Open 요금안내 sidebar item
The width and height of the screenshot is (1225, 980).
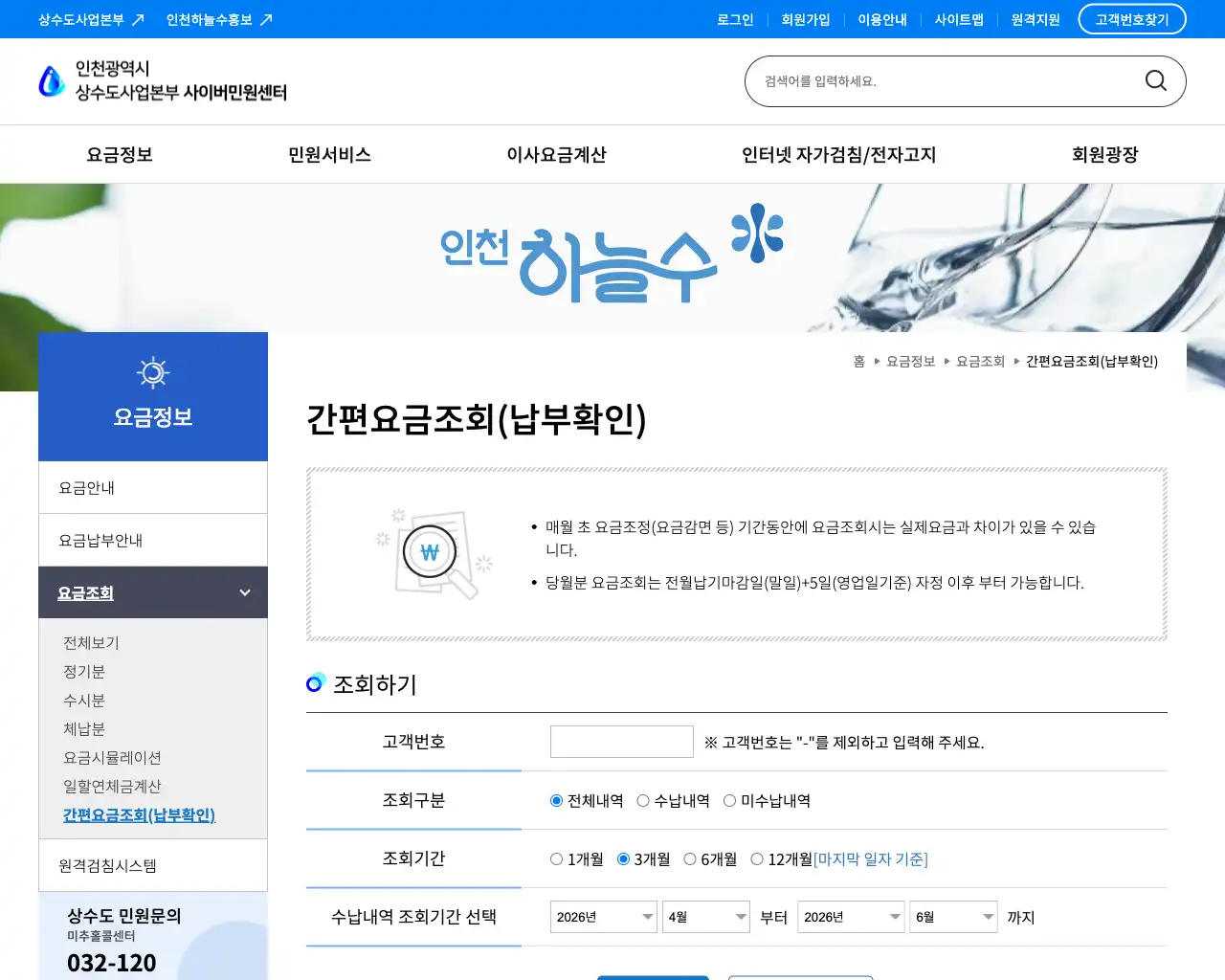click(153, 487)
